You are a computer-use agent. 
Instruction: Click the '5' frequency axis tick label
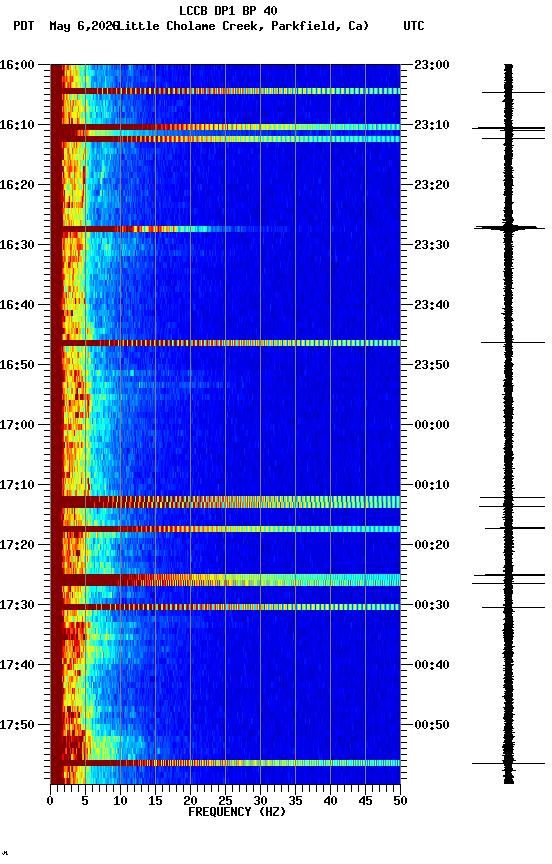pos(85,801)
